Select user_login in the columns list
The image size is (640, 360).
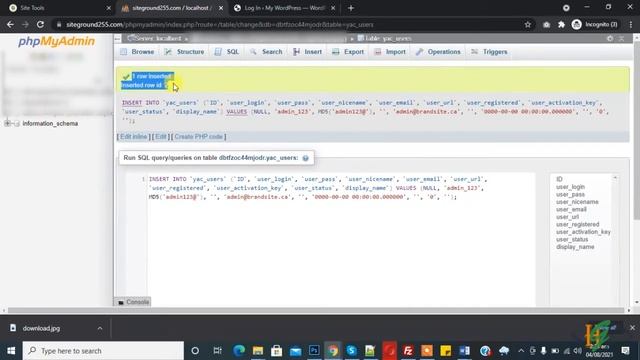point(570,187)
